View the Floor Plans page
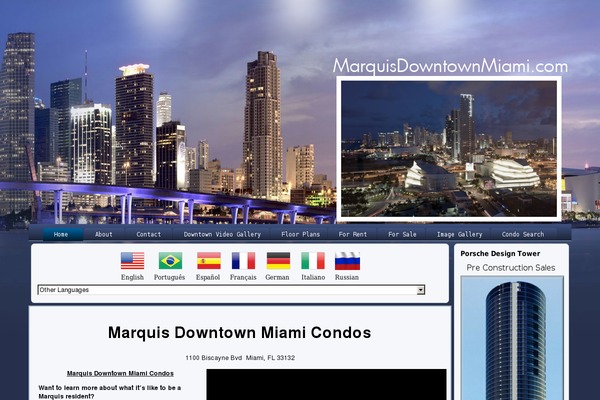Viewport: 600px width, 400px height. coord(300,234)
